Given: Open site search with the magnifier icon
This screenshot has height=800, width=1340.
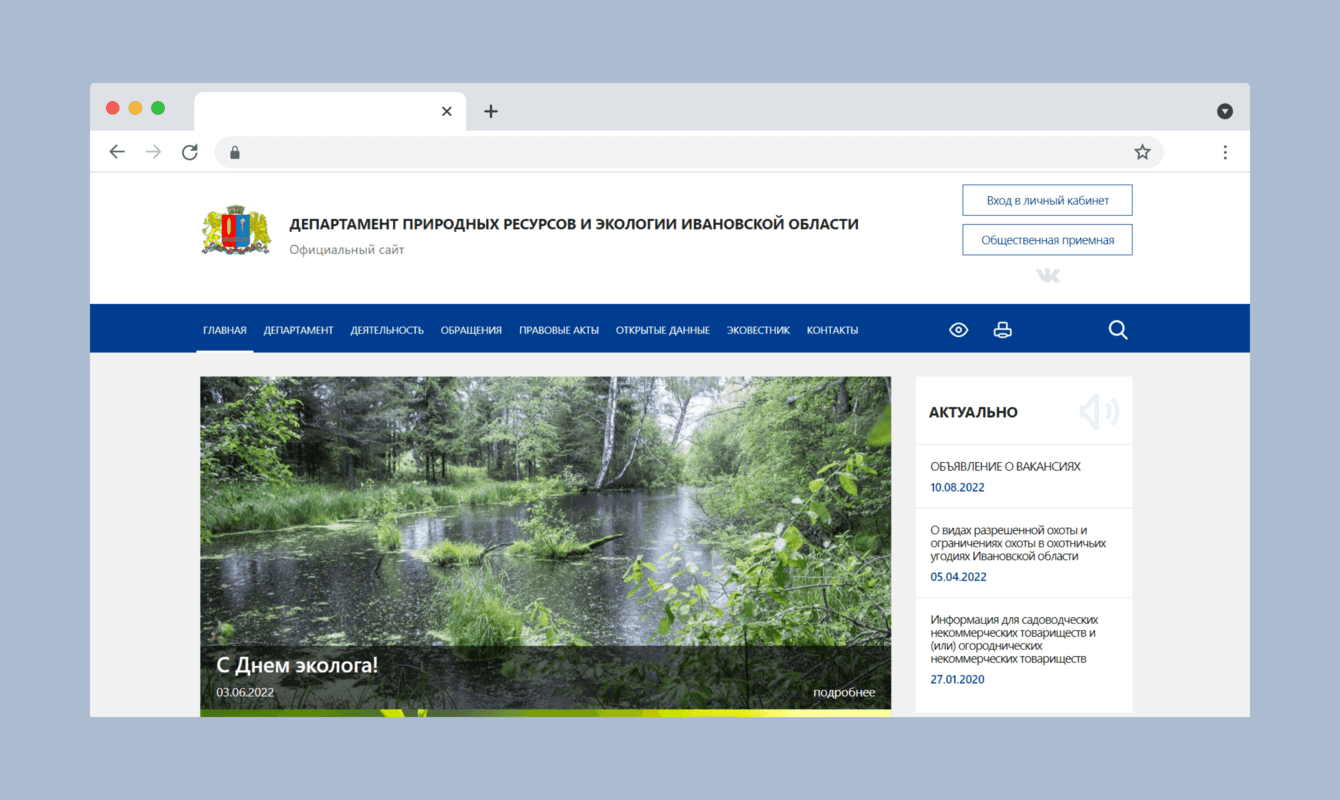Looking at the screenshot, I should (1118, 330).
